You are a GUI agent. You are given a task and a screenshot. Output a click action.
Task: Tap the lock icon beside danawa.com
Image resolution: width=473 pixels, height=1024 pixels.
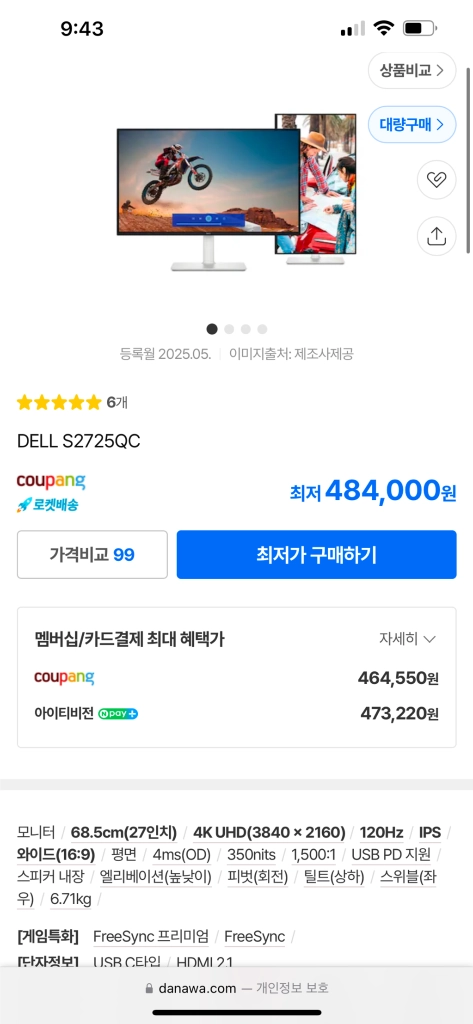pyautogui.click(x=150, y=989)
